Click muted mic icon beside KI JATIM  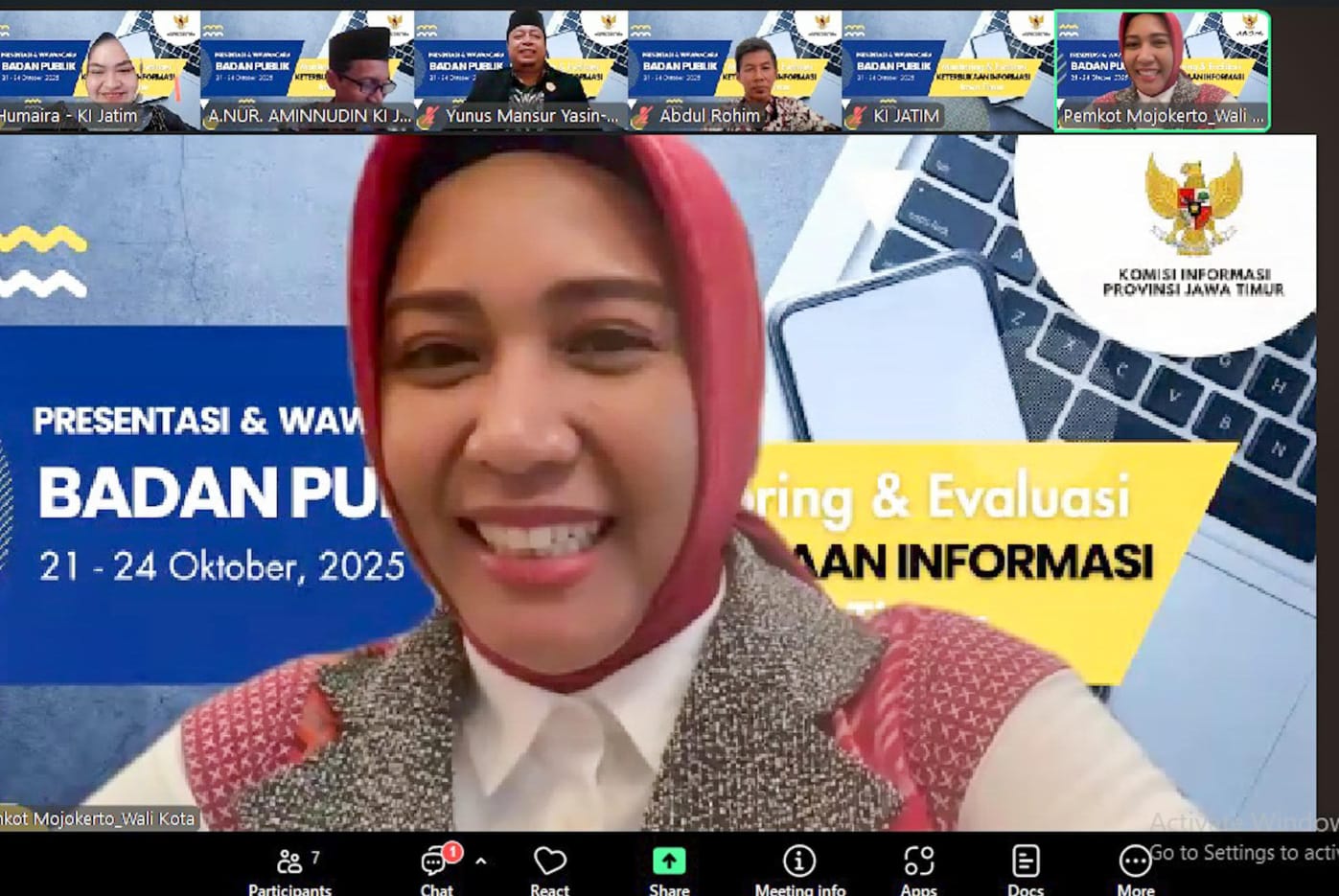point(856,117)
